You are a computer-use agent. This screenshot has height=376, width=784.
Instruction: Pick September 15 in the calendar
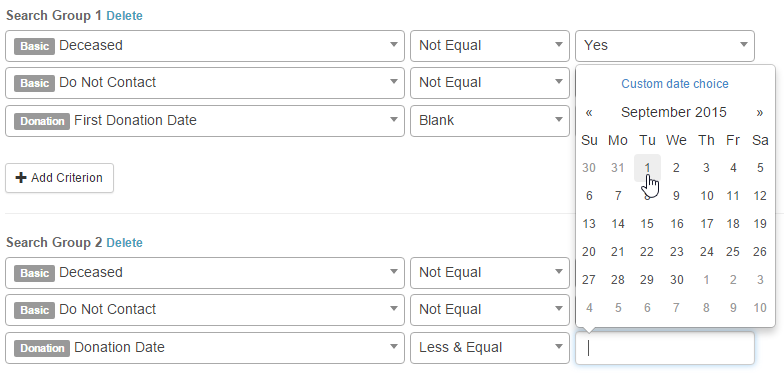click(x=647, y=224)
